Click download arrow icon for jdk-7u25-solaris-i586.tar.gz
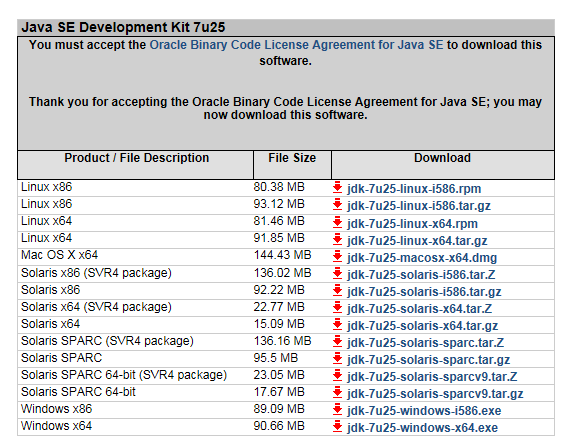This screenshot has height=437, width=571. tap(338, 291)
